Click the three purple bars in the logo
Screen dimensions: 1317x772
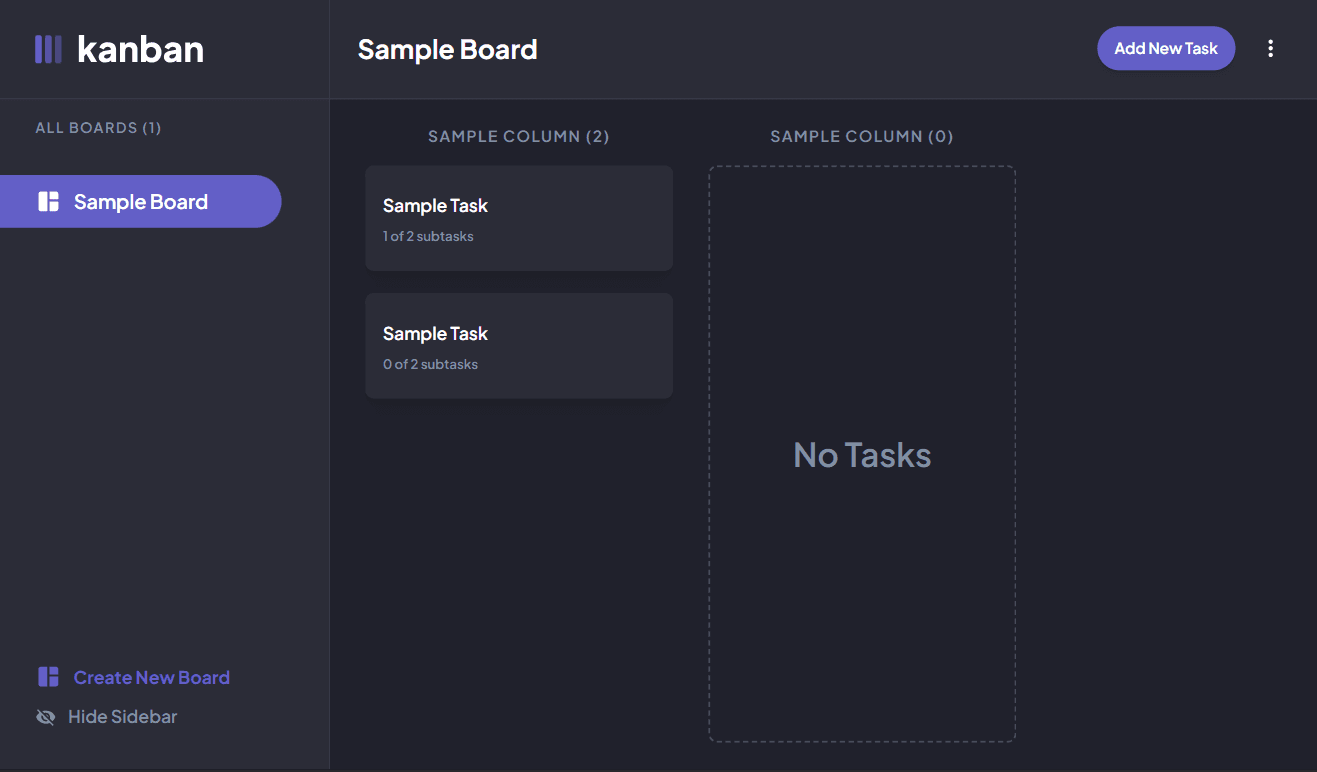coord(48,48)
